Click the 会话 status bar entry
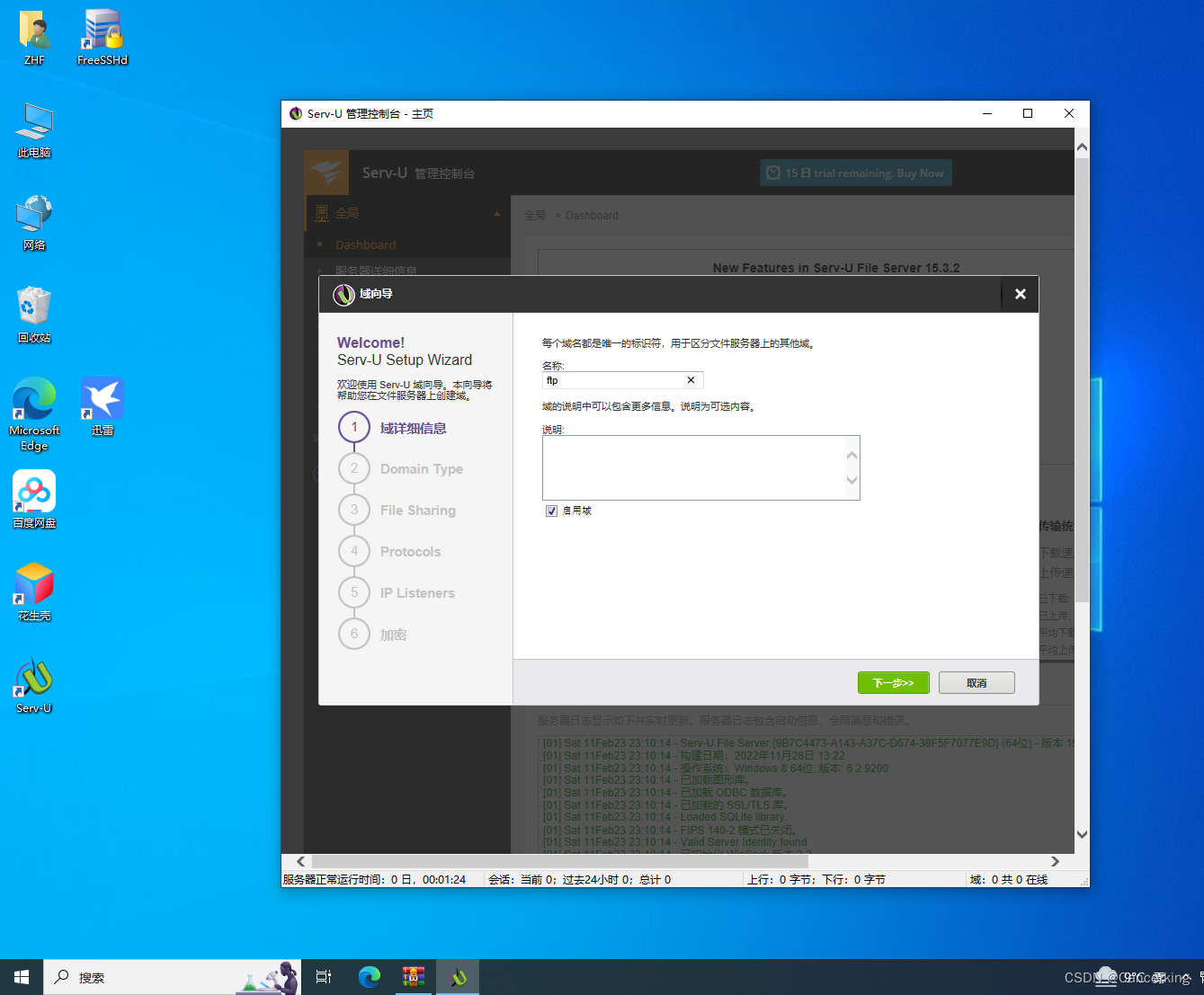 click(580, 880)
